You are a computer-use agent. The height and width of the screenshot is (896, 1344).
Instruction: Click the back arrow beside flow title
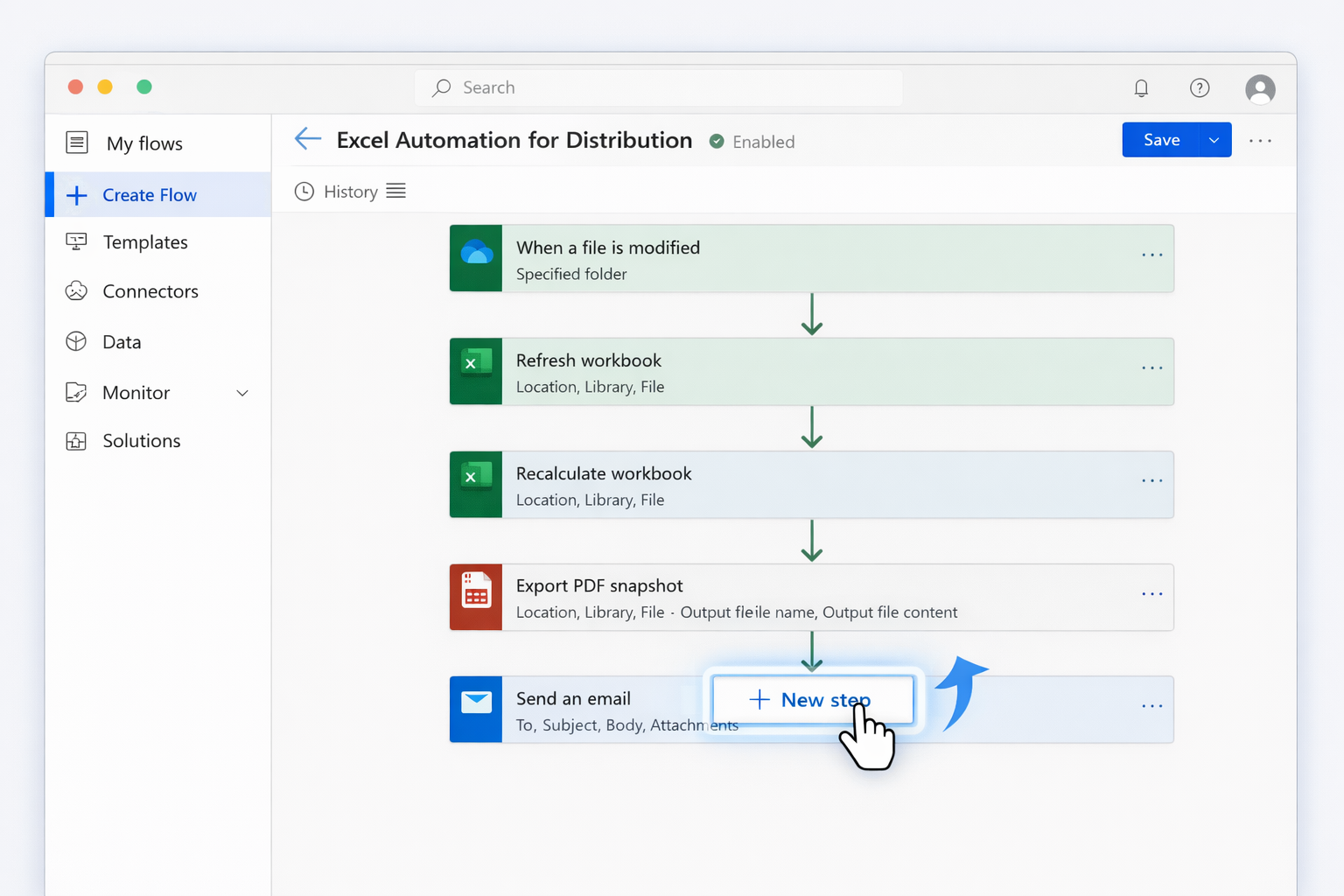click(308, 138)
